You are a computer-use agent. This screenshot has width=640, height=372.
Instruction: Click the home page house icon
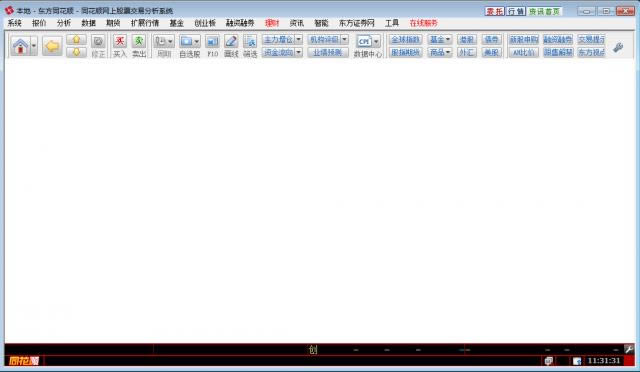(20, 46)
